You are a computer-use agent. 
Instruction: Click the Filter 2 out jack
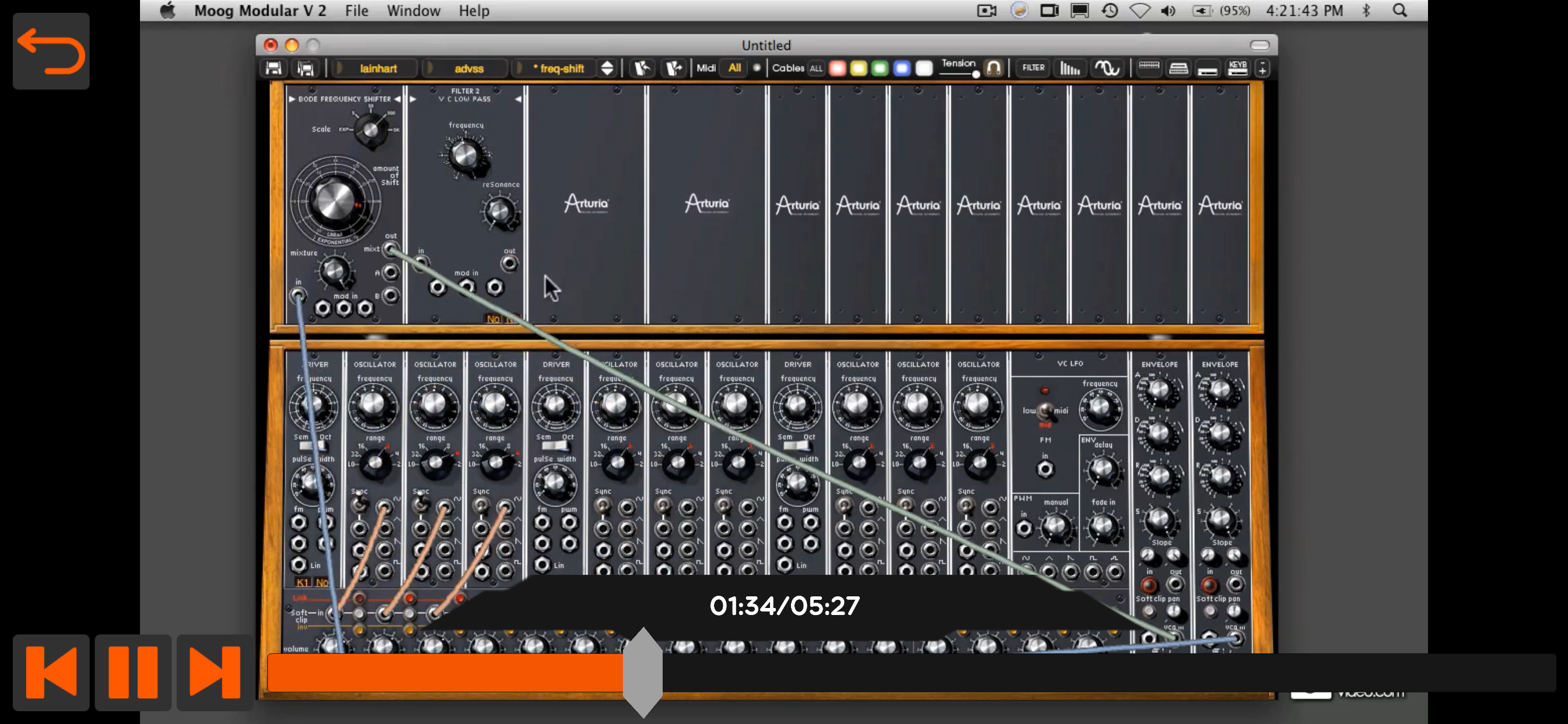[x=509, y=263]
